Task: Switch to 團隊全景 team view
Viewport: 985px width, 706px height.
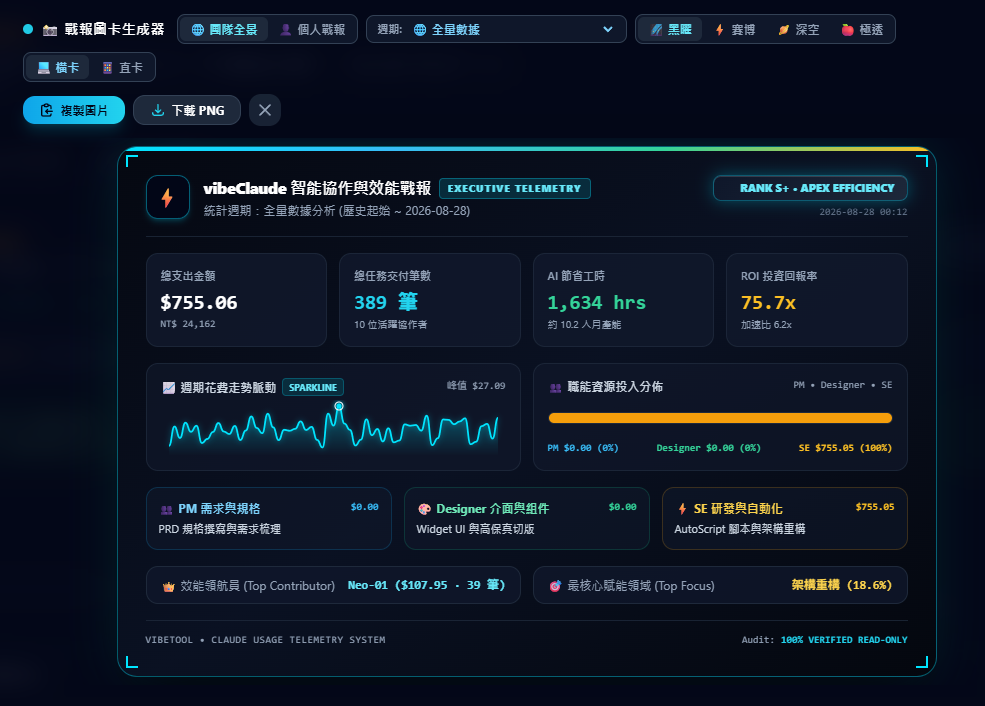Action: click(224, 30)
